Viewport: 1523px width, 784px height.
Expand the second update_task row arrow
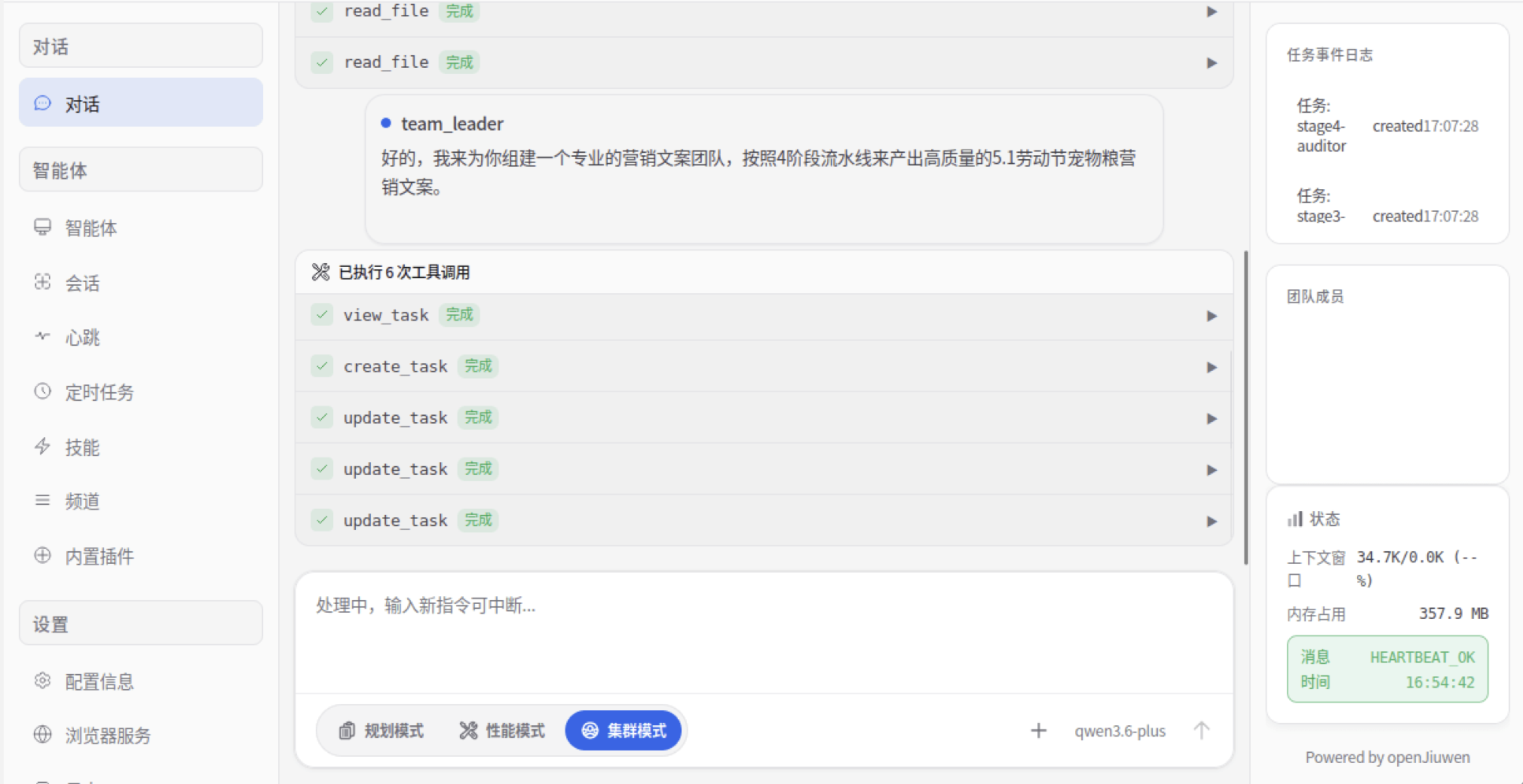pos(1212,470)
